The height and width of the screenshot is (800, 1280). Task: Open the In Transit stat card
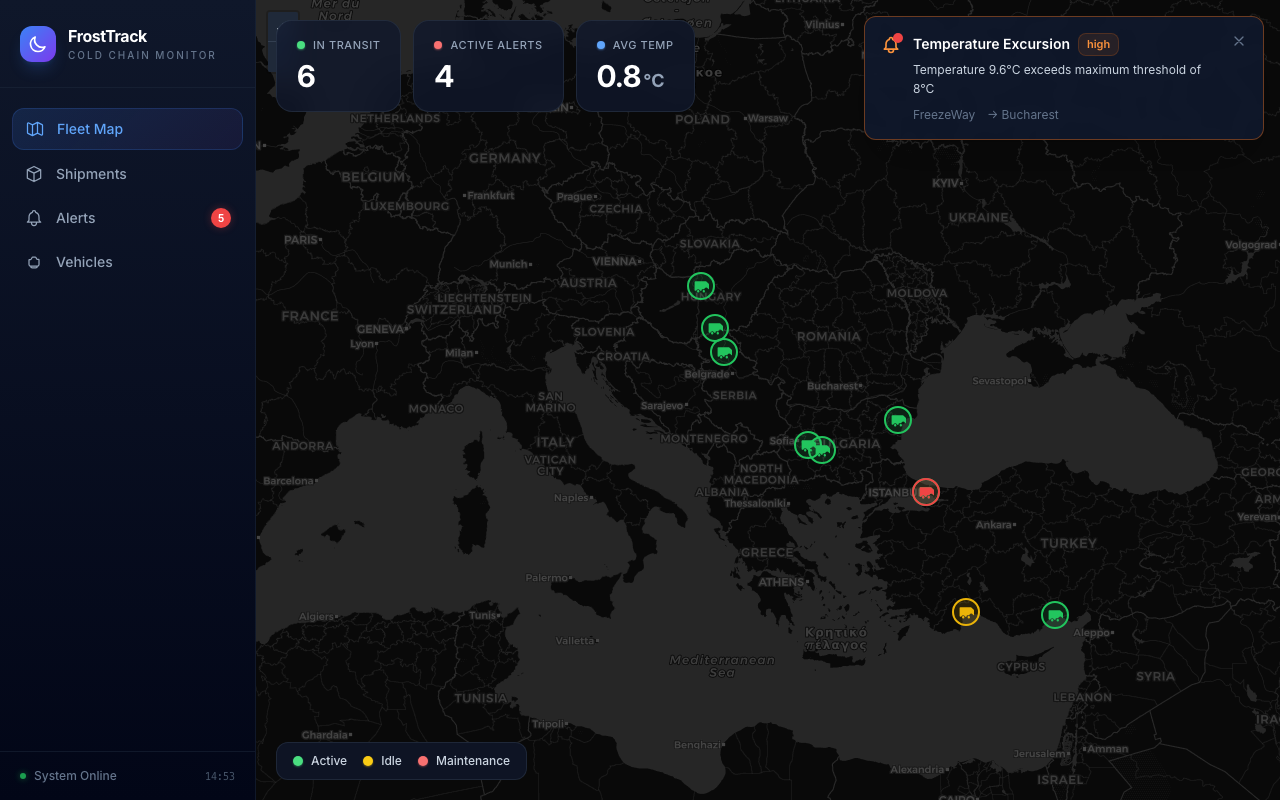pos(338,66)
